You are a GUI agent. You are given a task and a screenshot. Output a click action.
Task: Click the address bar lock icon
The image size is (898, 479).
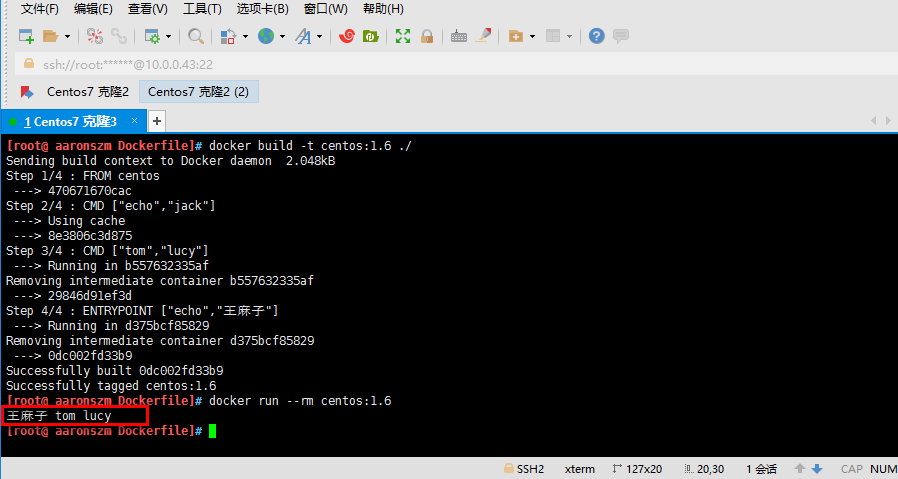(x=29, y=64)
